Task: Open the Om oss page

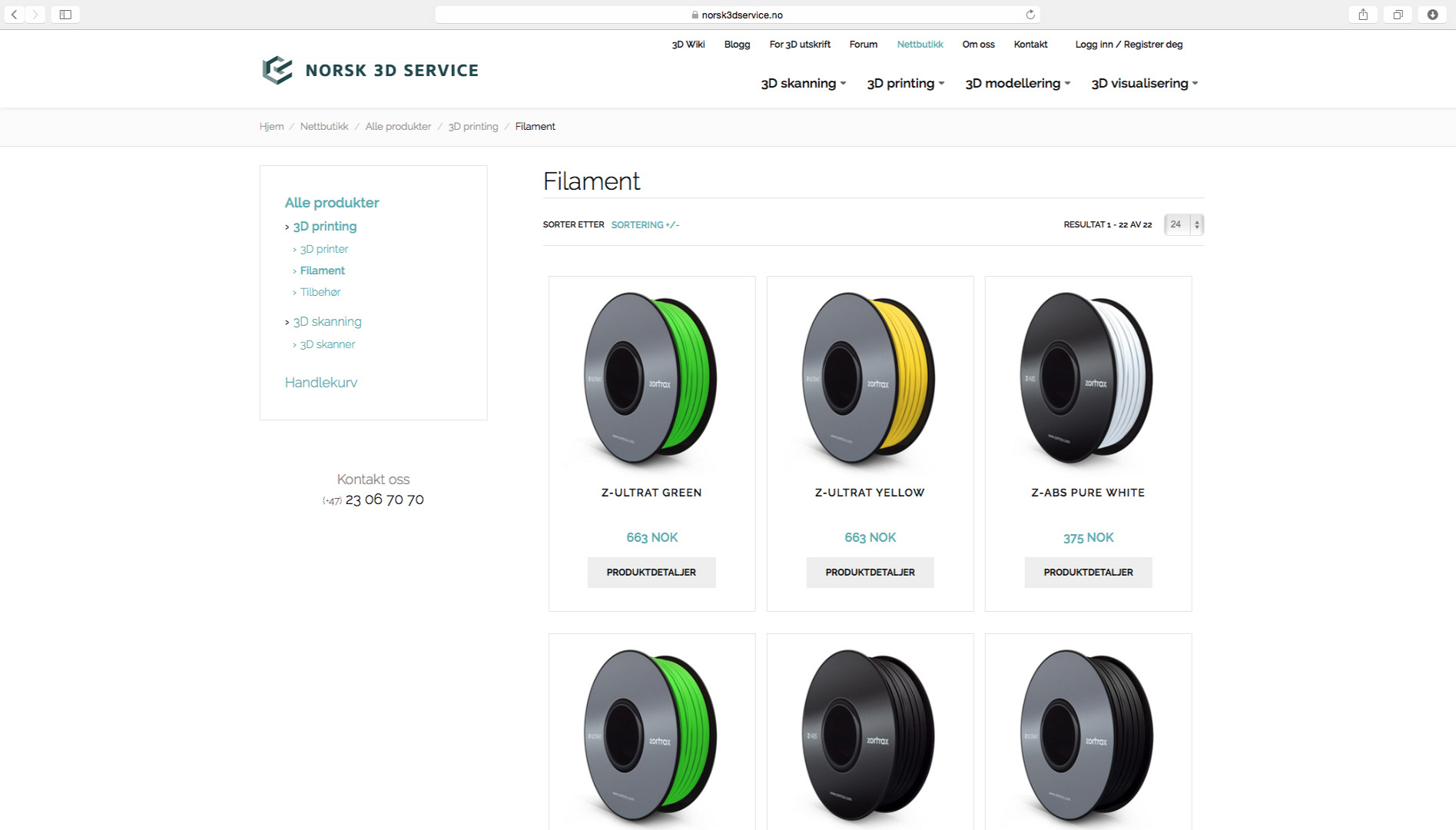Action: [x=978, y=45]
